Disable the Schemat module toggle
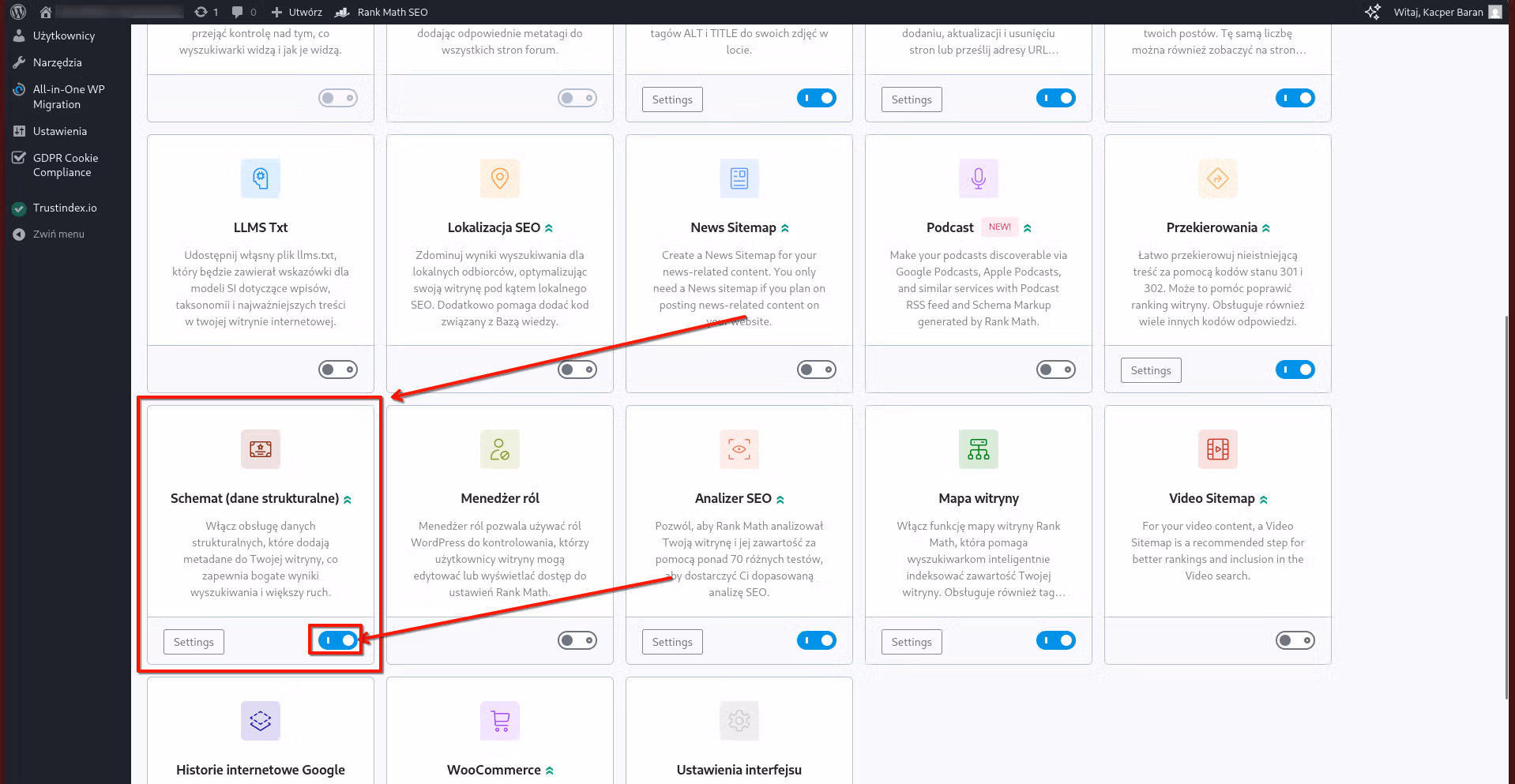 click(335, 640)
